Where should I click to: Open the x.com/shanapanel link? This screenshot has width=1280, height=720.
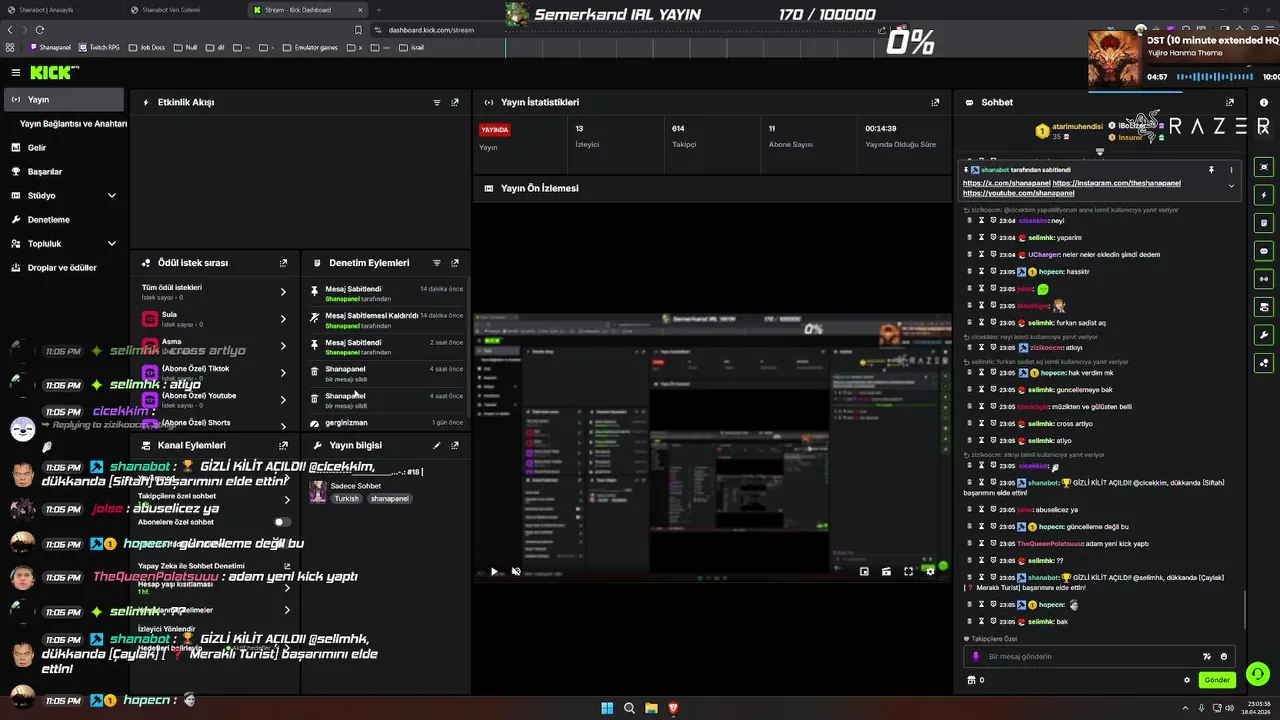point(1007,184)
